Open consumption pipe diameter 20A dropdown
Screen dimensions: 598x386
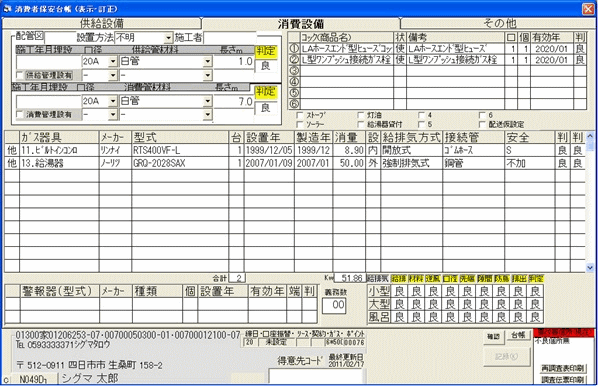click(113, 101)
